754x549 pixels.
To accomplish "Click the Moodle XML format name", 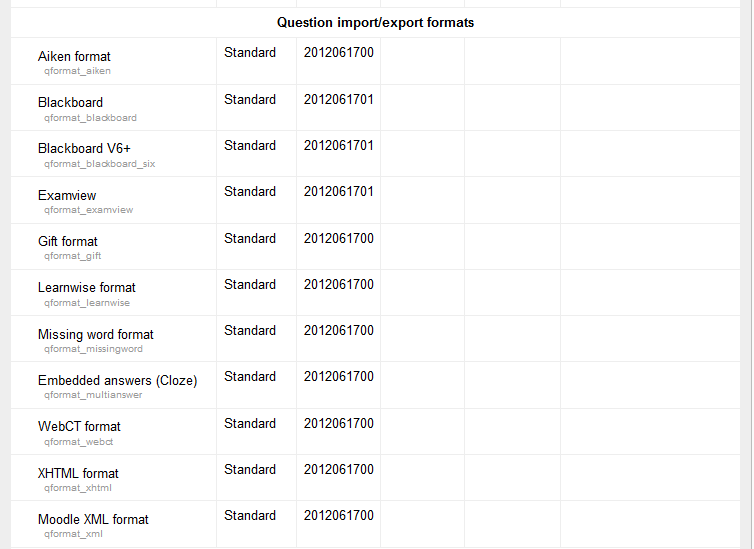I will coord(93,520).
